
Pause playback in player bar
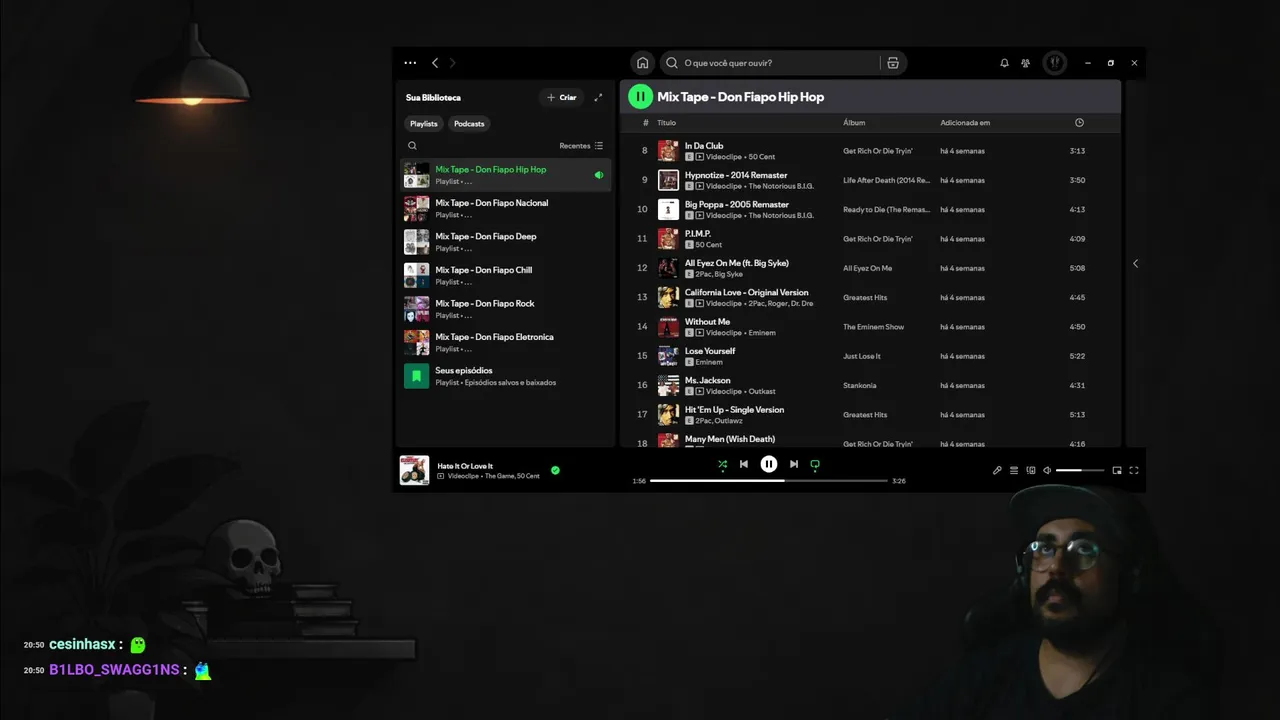(x=769, y=464)
